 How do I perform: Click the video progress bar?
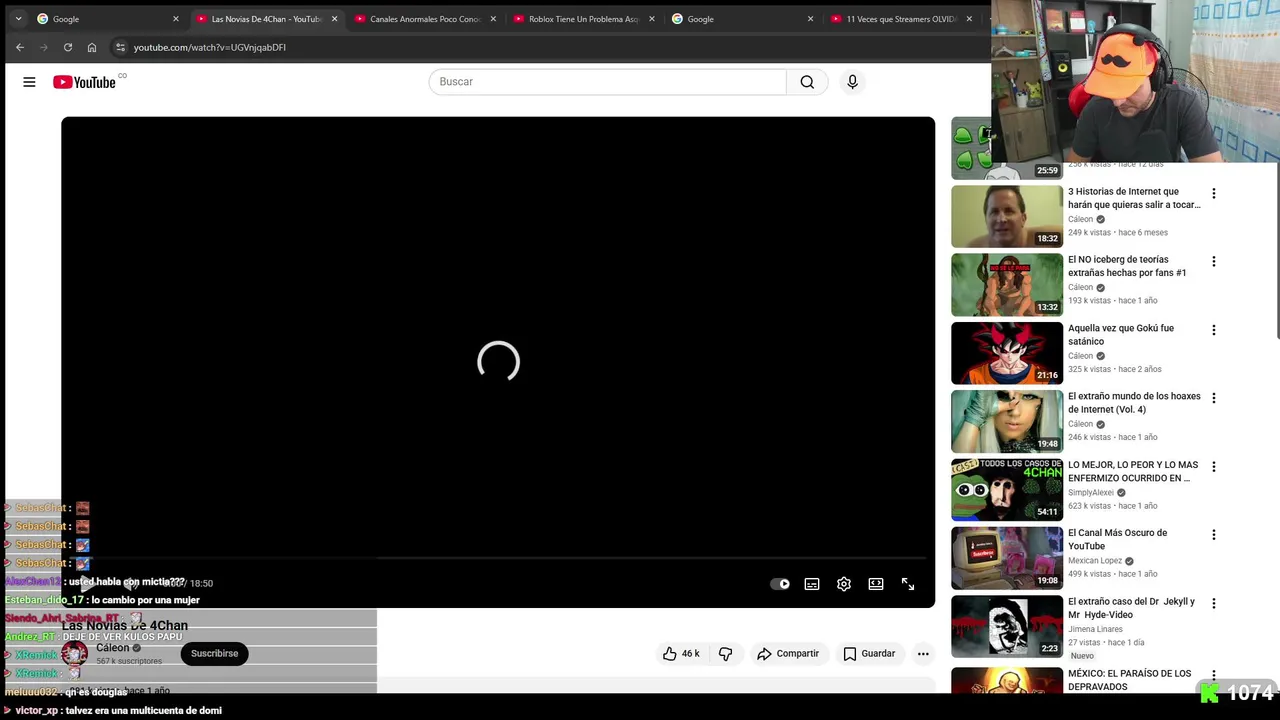(x=498, y=558)
